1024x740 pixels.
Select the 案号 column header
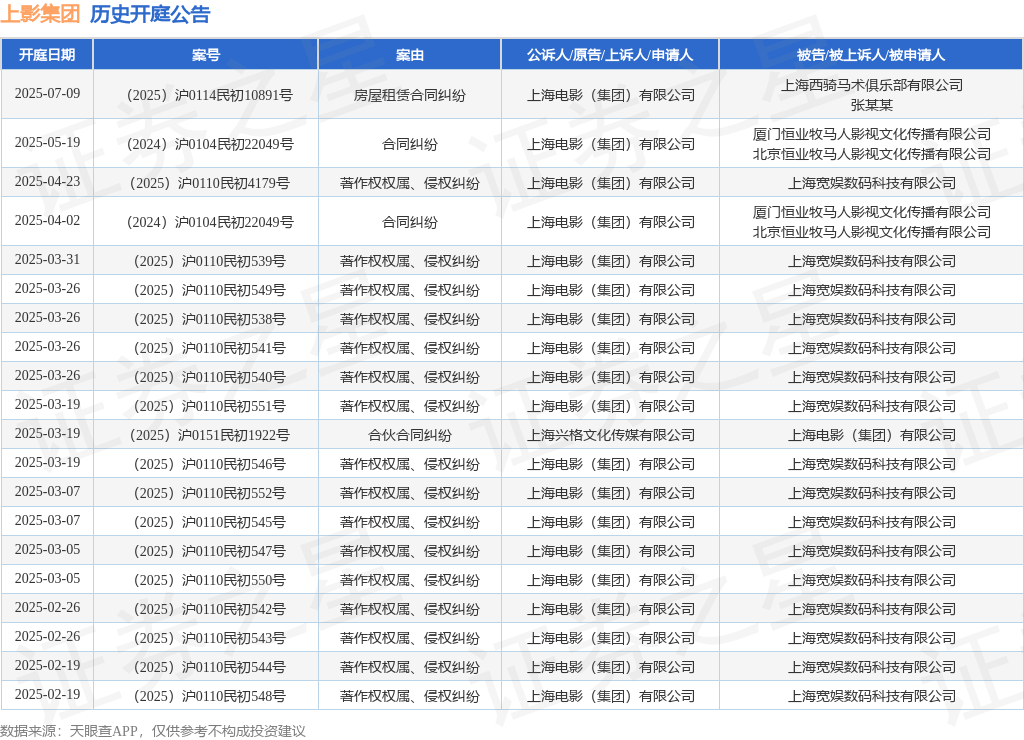(206, 55)
